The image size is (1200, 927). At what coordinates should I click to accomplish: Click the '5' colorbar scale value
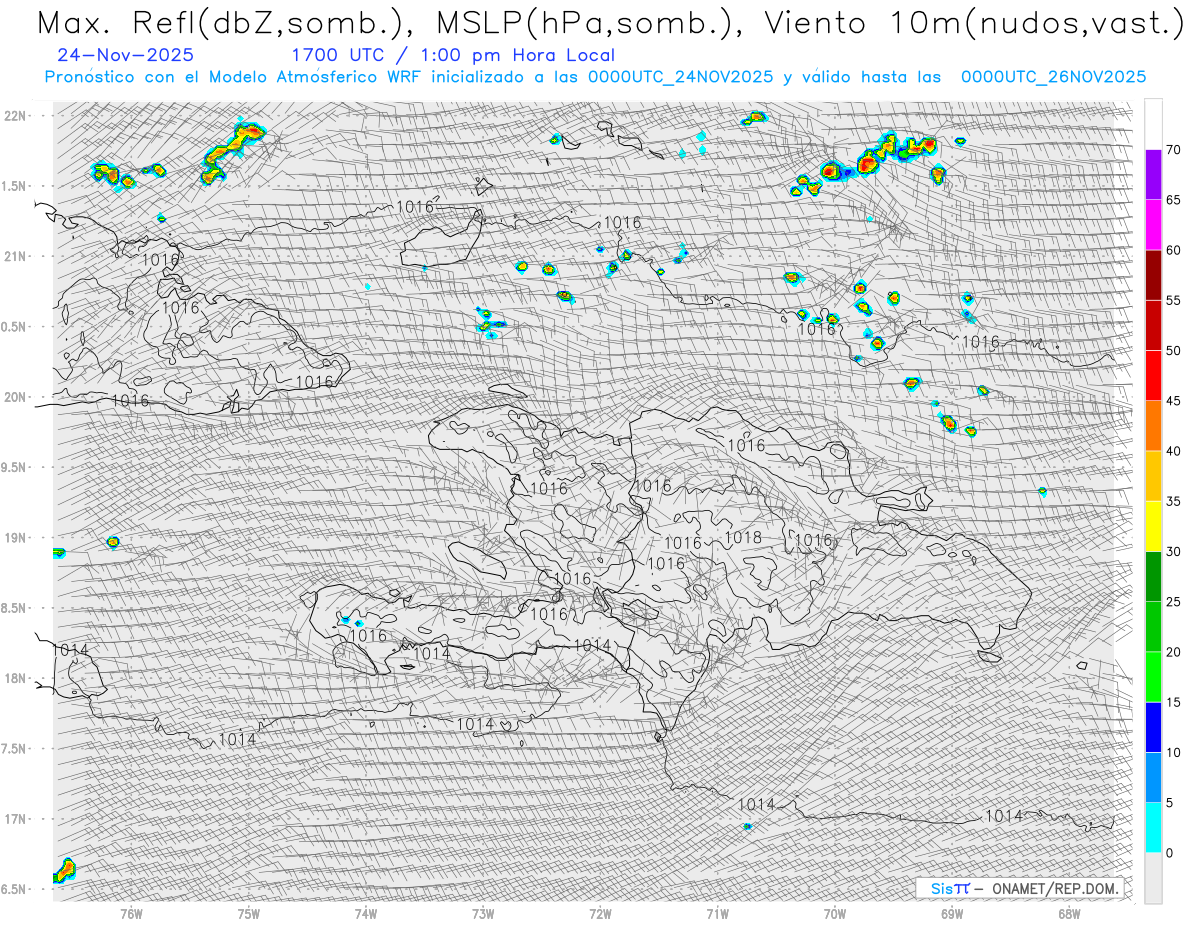1170,803
